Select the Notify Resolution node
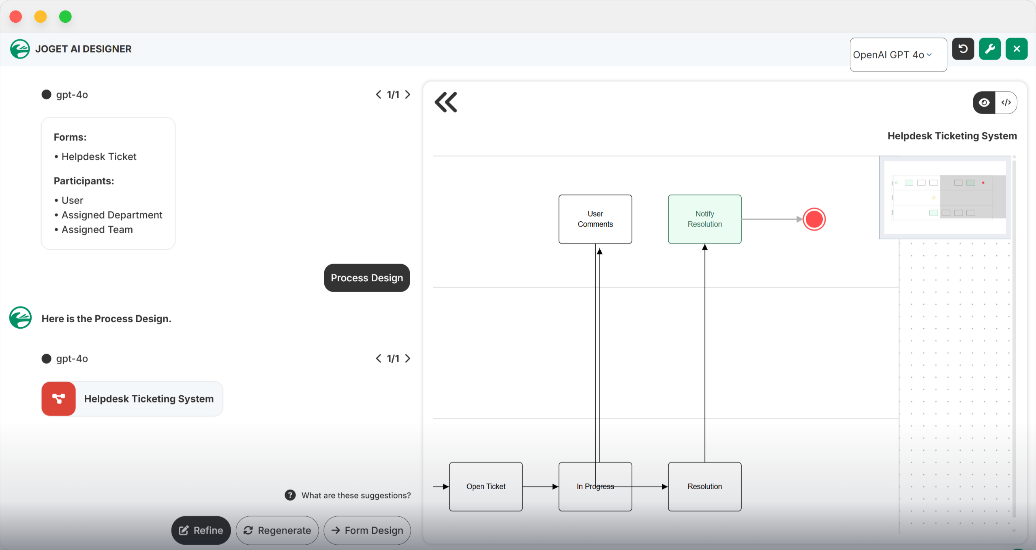Screen dimensions: 1036x550 click(704, 219)
